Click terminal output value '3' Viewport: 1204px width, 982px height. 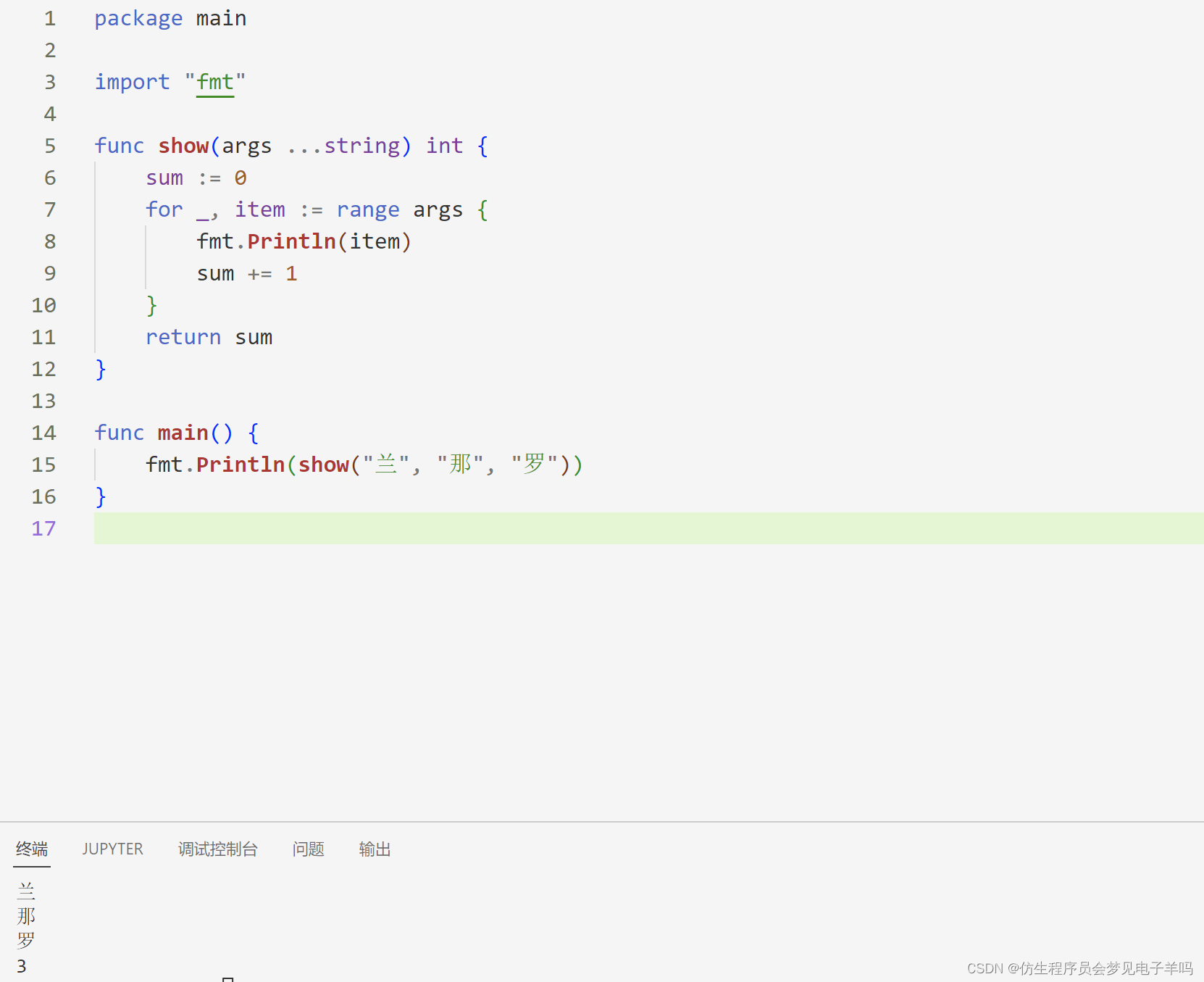[x=22, y=966]
